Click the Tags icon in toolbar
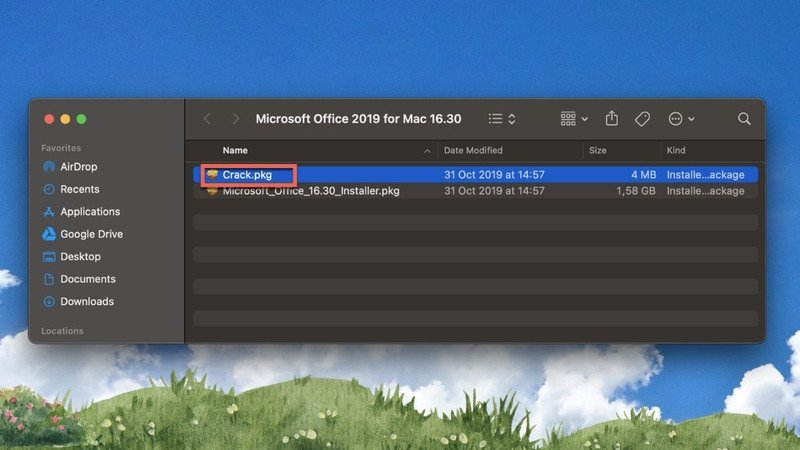 point(642,119)
